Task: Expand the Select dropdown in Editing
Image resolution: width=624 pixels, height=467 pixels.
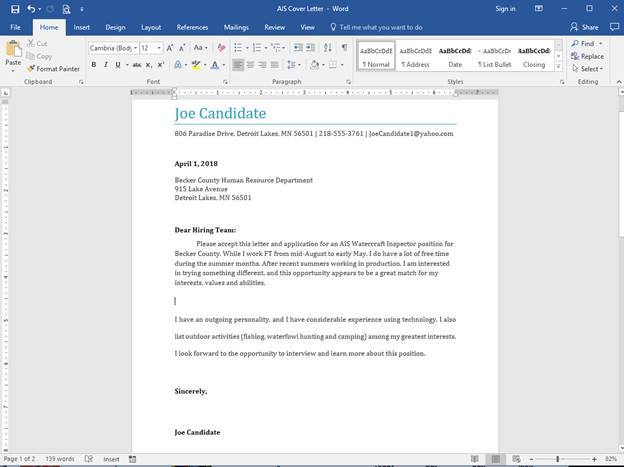Action: click(x=590, y=69)
